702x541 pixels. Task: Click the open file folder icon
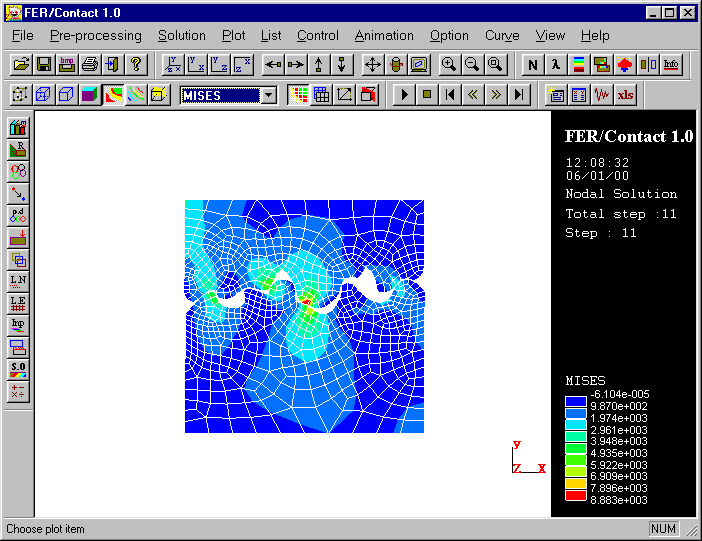[x=20, y=64]
